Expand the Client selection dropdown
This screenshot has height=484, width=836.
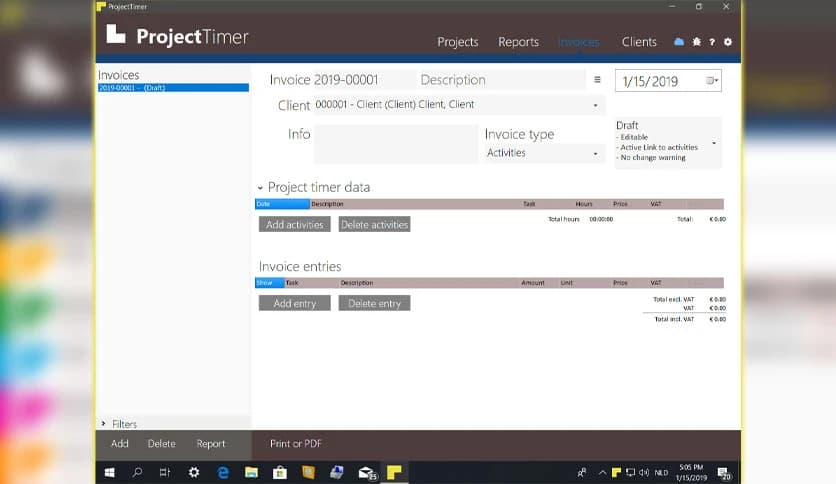(595, 105)
